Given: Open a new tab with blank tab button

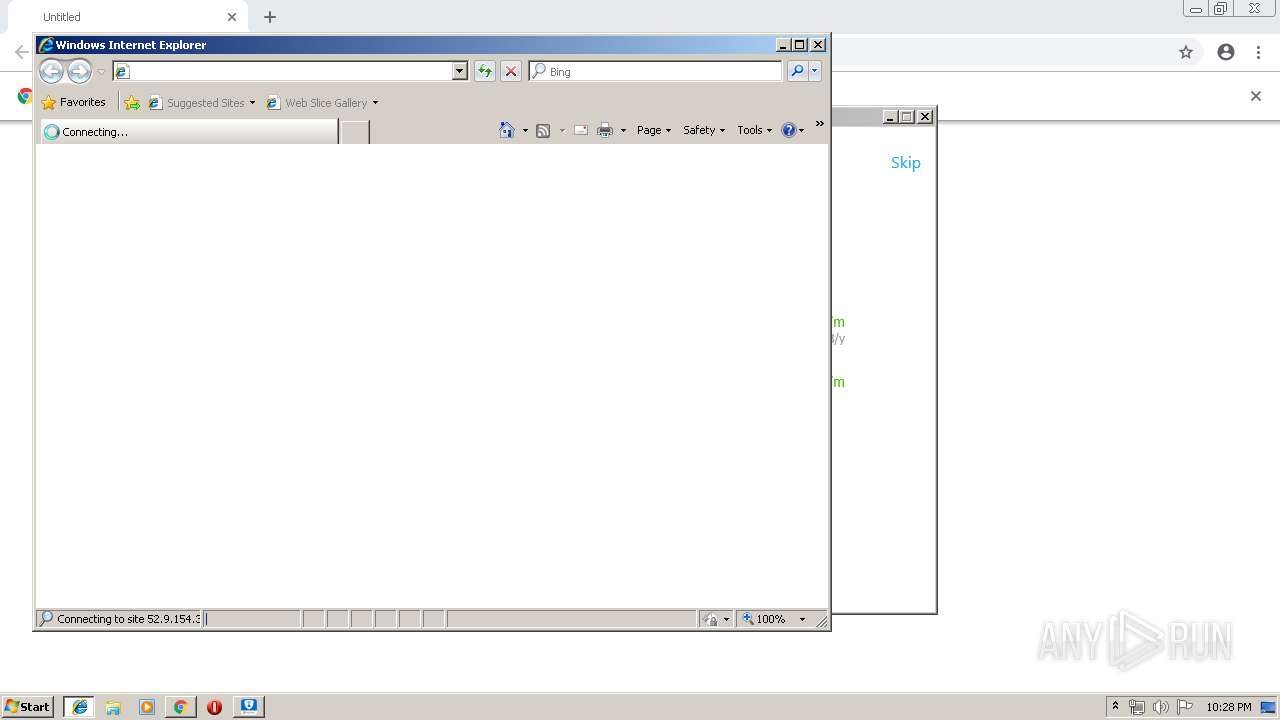Looking at the screenshot, I should coord(355,131).
